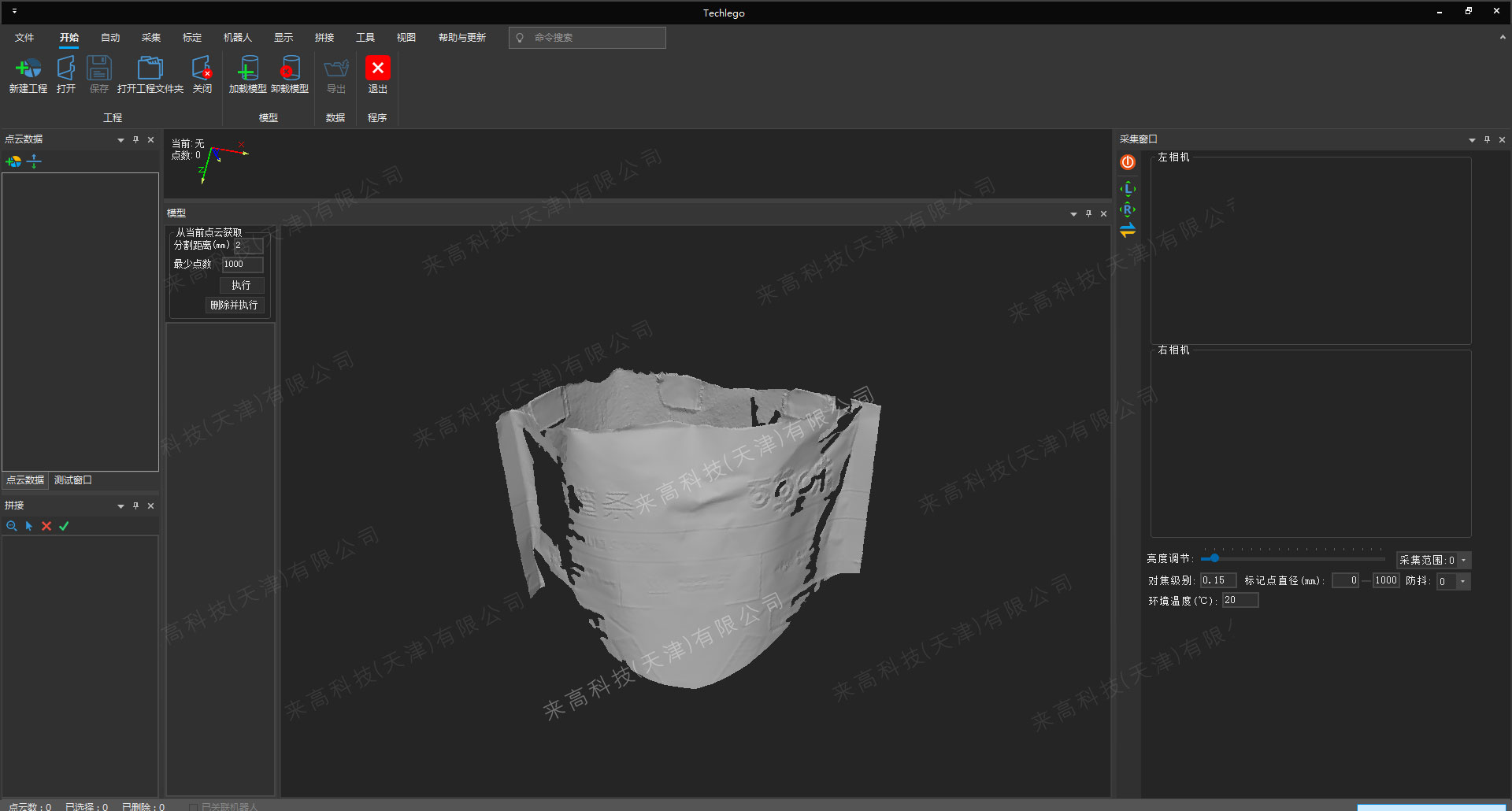Toggle the 已关联机器人 checkbox
The height and width of the screenshot is (811, 1512).
193,806
